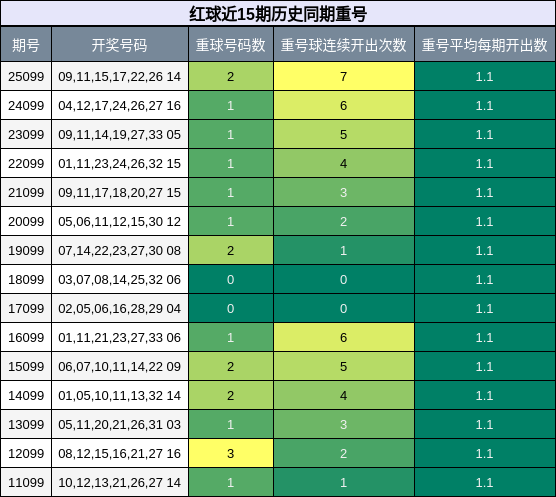The height and width of the screenshot is (497, 556).
Task: Click consecutive count 1 in row 19099
Action: point(344,251)
